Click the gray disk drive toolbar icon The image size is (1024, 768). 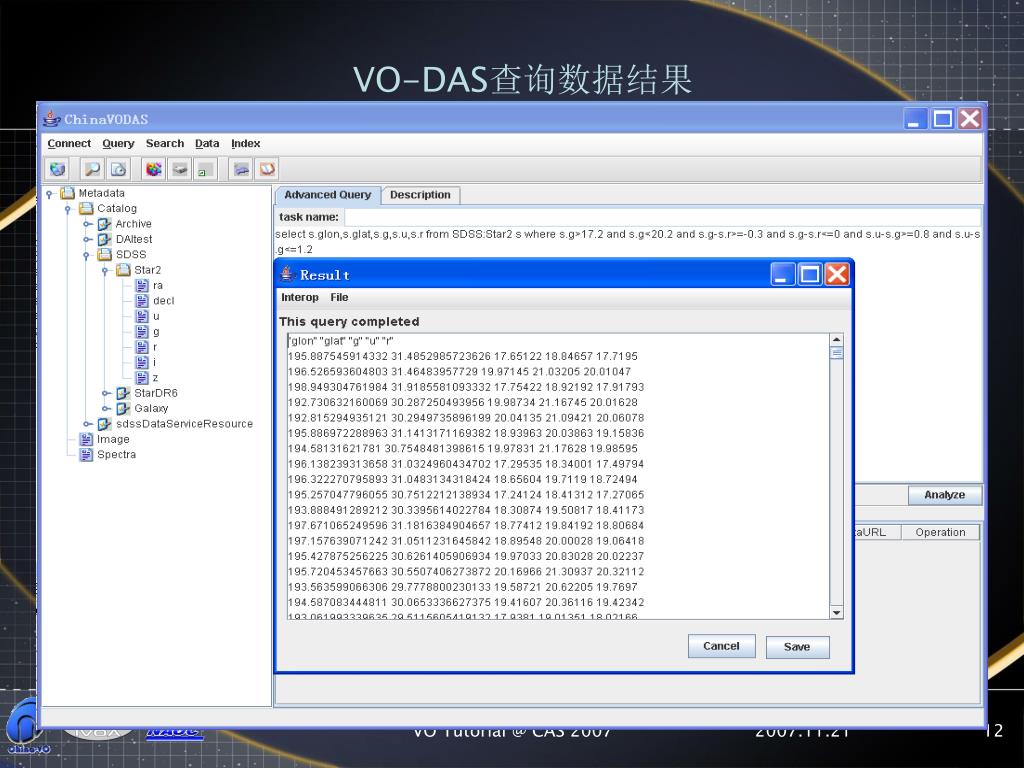tap(180, 169)
